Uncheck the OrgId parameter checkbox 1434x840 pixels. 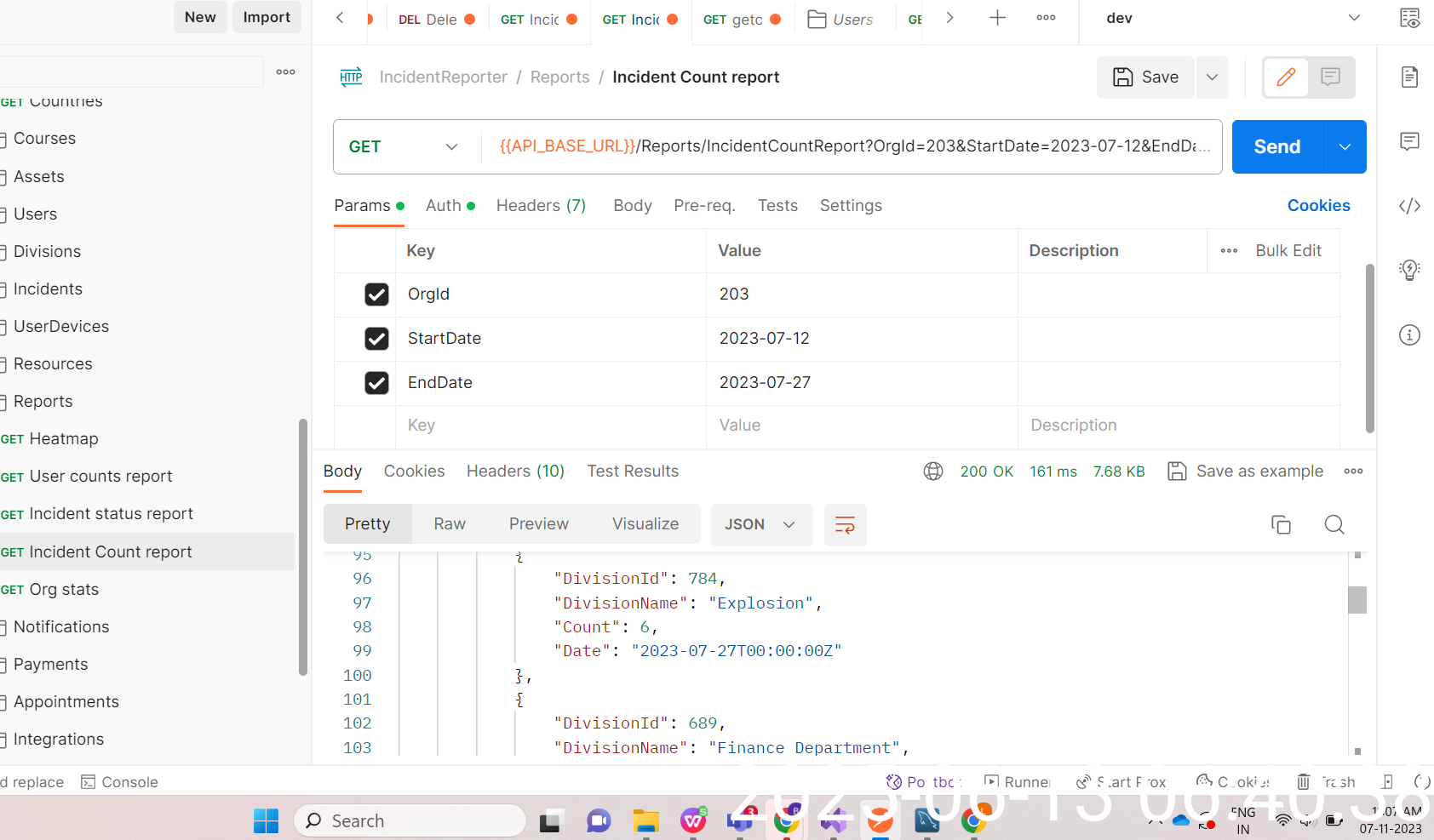tap(376, 294)
